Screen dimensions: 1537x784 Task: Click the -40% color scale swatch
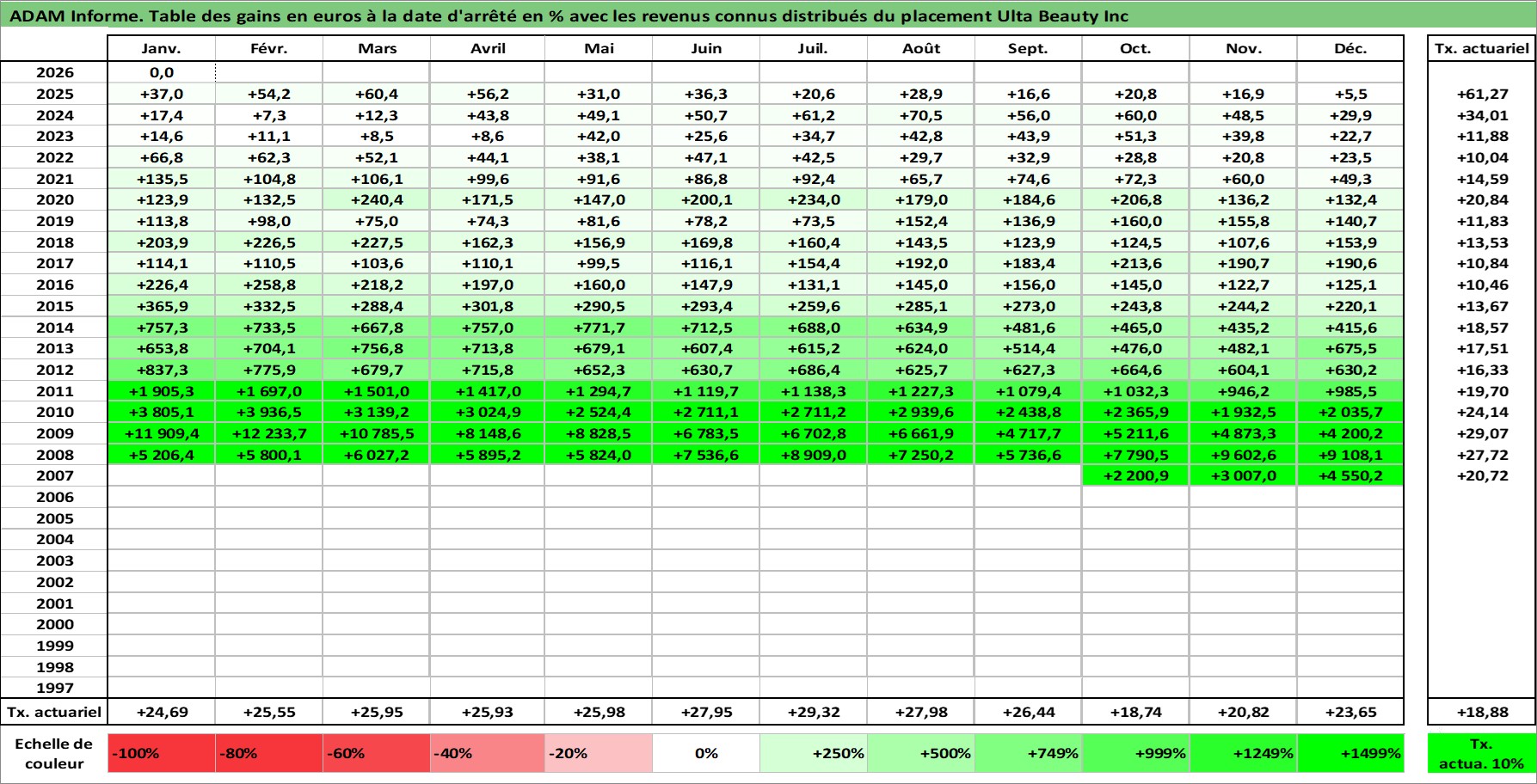point(488,753)
